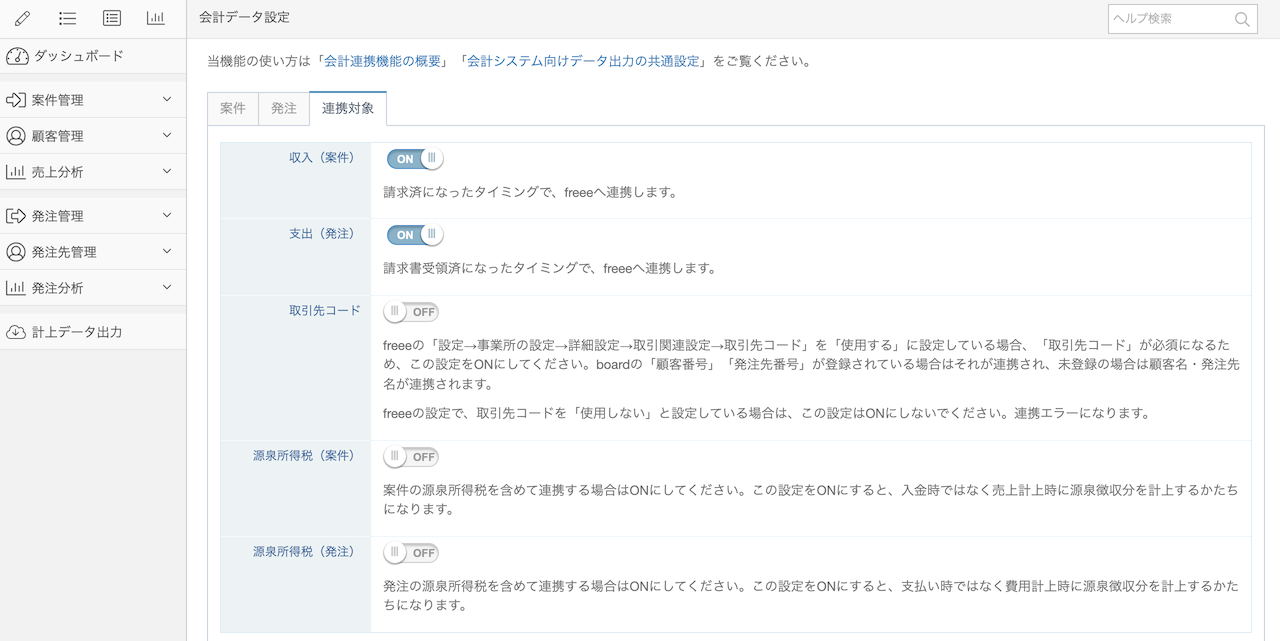Enable the 源泉所得税（案件） toggle
The width and height of the screenshot is (1280, 641).
click(411, 456)
